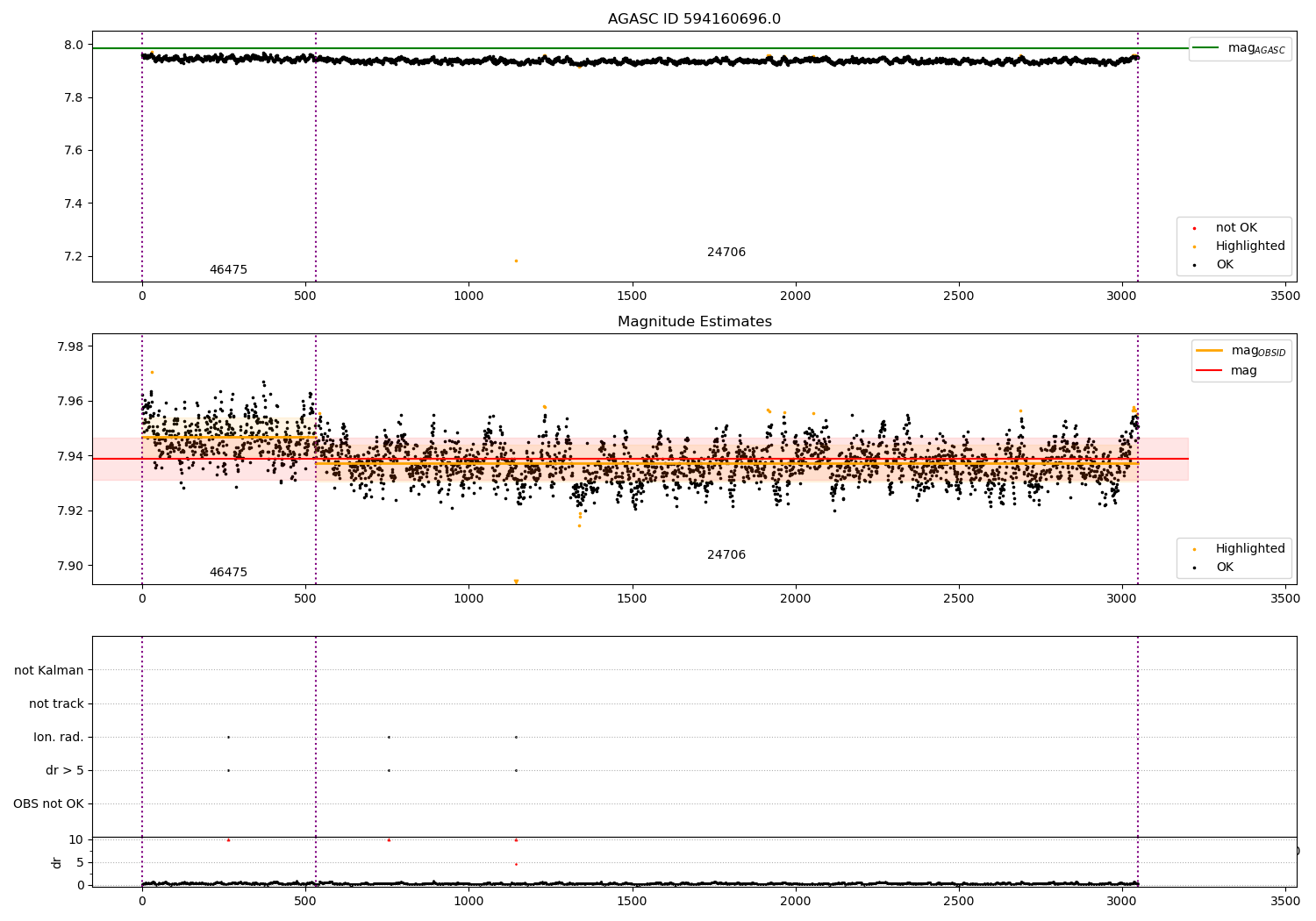Click x-tick '1500' under the bottom dr panel
This screenshot has width=1316, height=921.
pyautogui.click(x=632, y=901)
